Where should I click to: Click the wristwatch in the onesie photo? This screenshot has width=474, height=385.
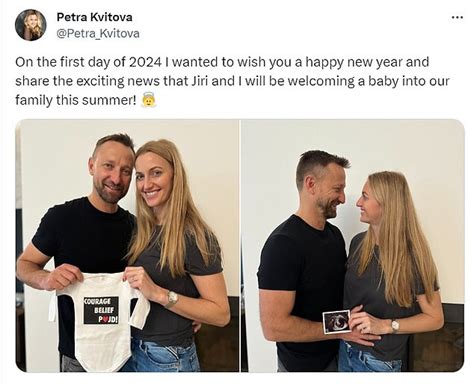(172, 298)
